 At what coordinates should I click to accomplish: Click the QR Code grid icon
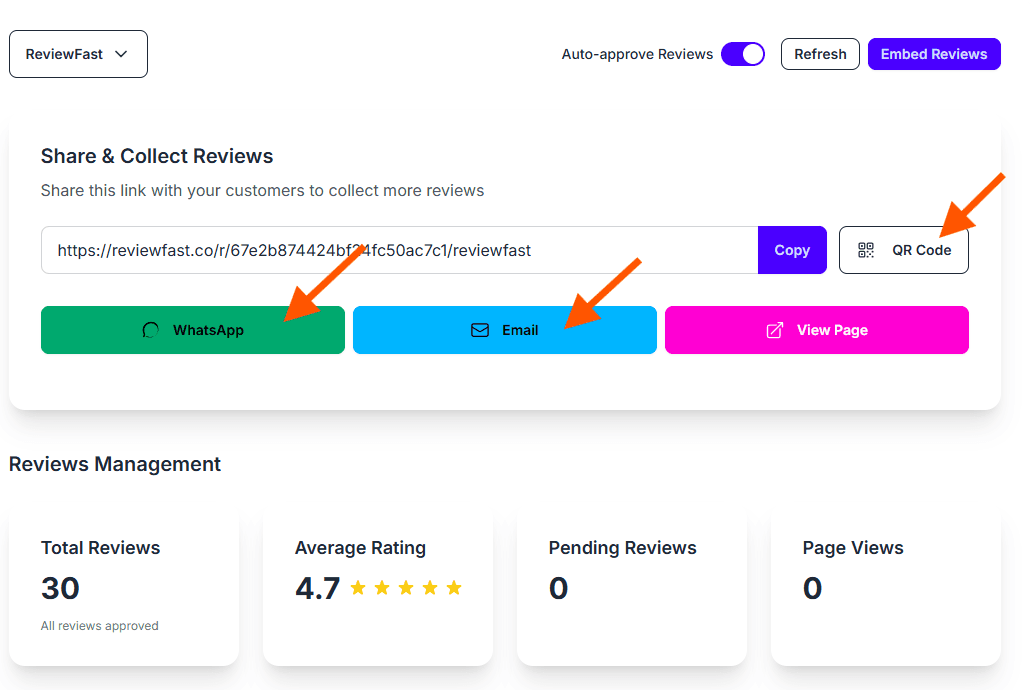click(x=866, y=250)
